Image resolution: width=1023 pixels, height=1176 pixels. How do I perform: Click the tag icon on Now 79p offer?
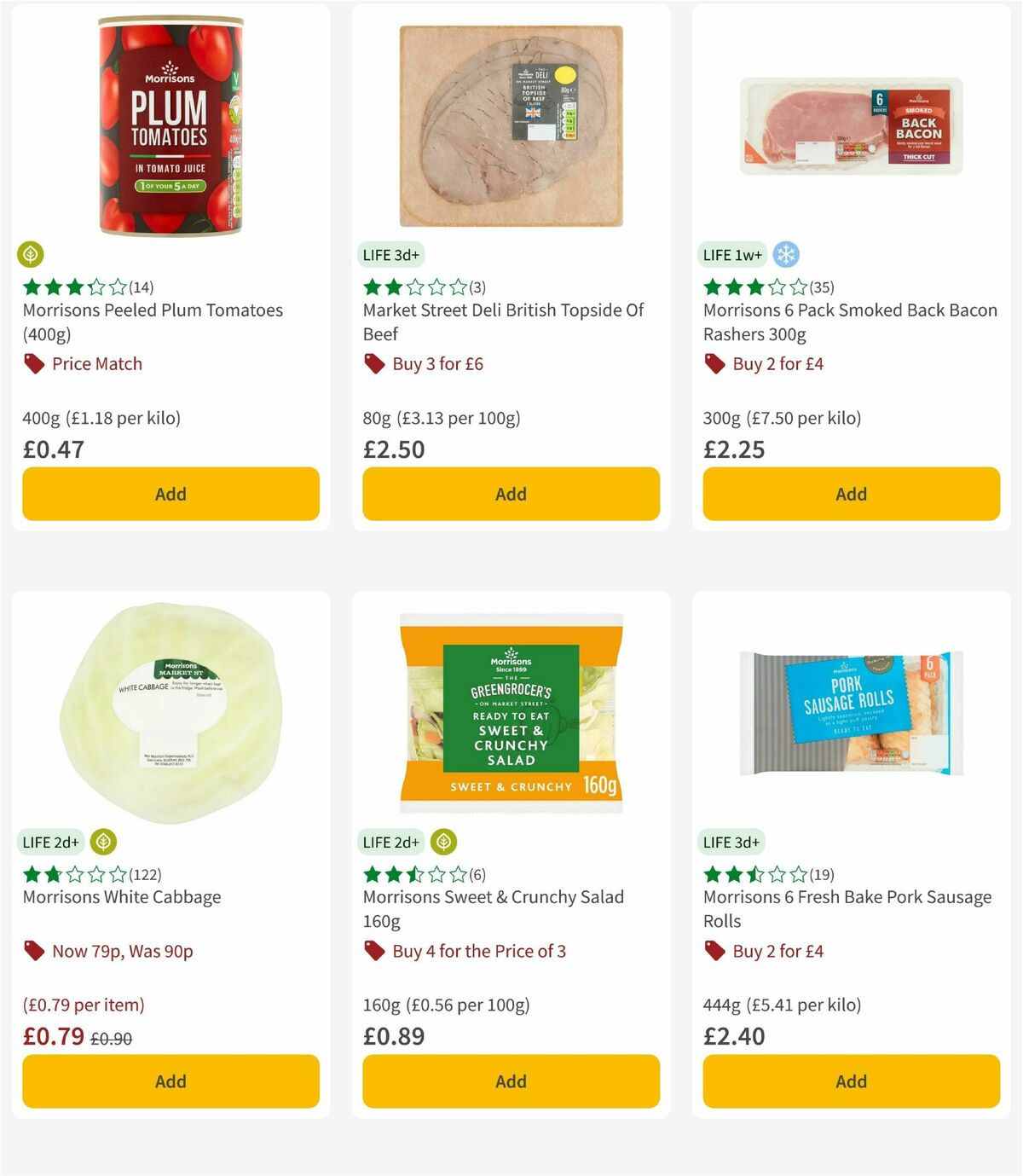pyautogui.click(x=33, y=951)
